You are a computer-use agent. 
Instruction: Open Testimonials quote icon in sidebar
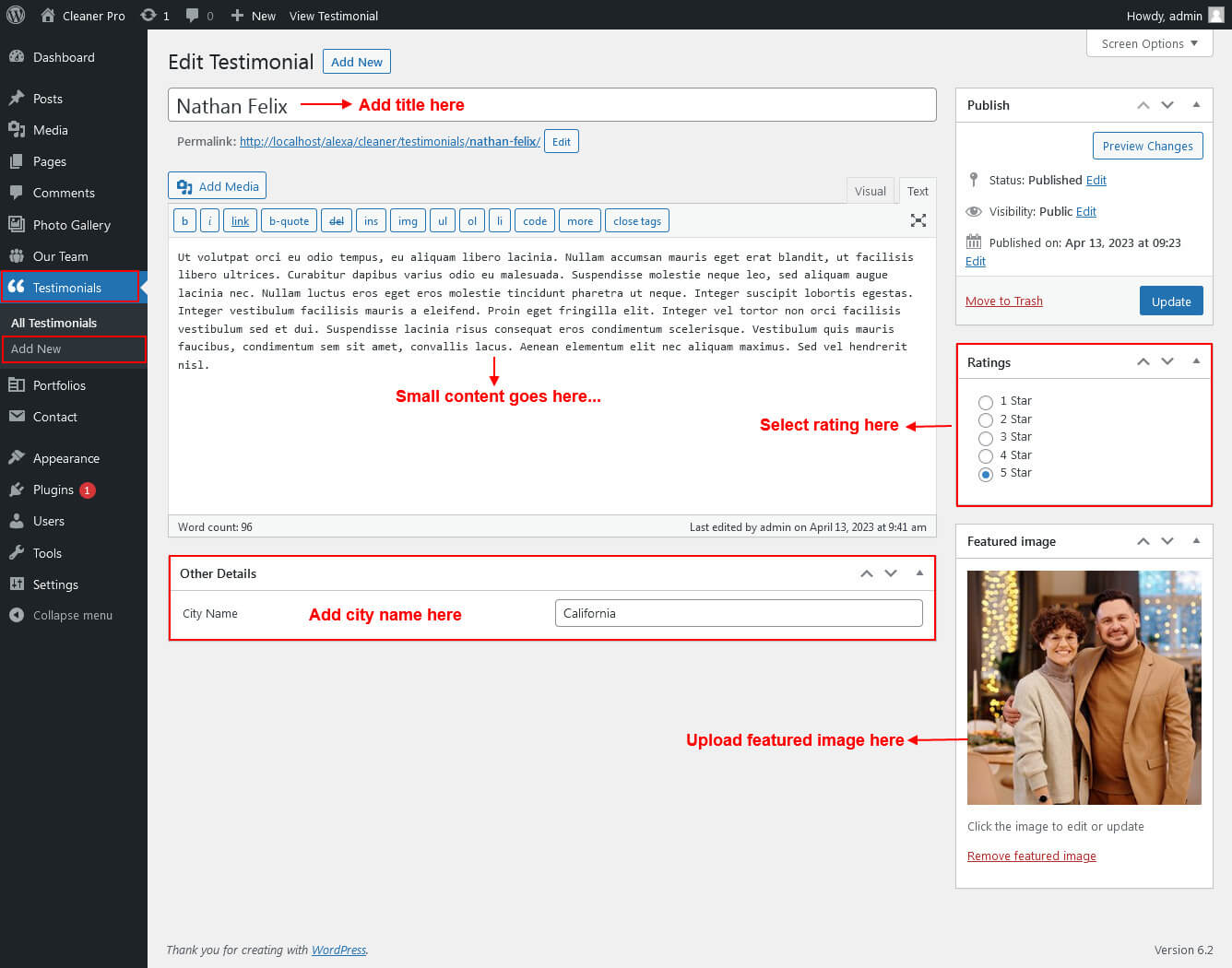point(17,288)
